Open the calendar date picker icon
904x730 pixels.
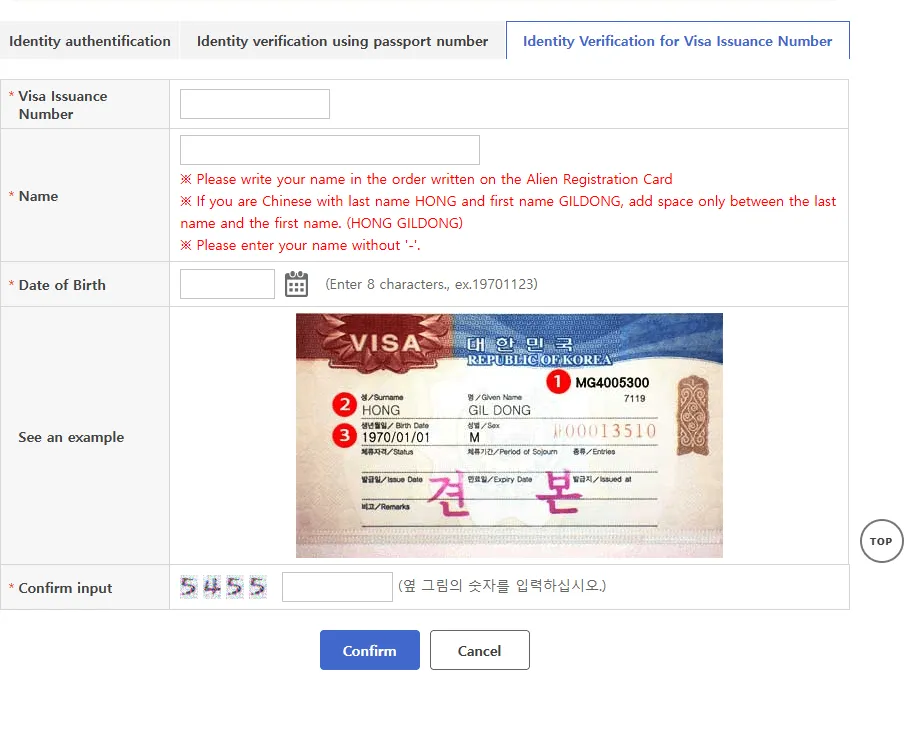click(296, 284)
